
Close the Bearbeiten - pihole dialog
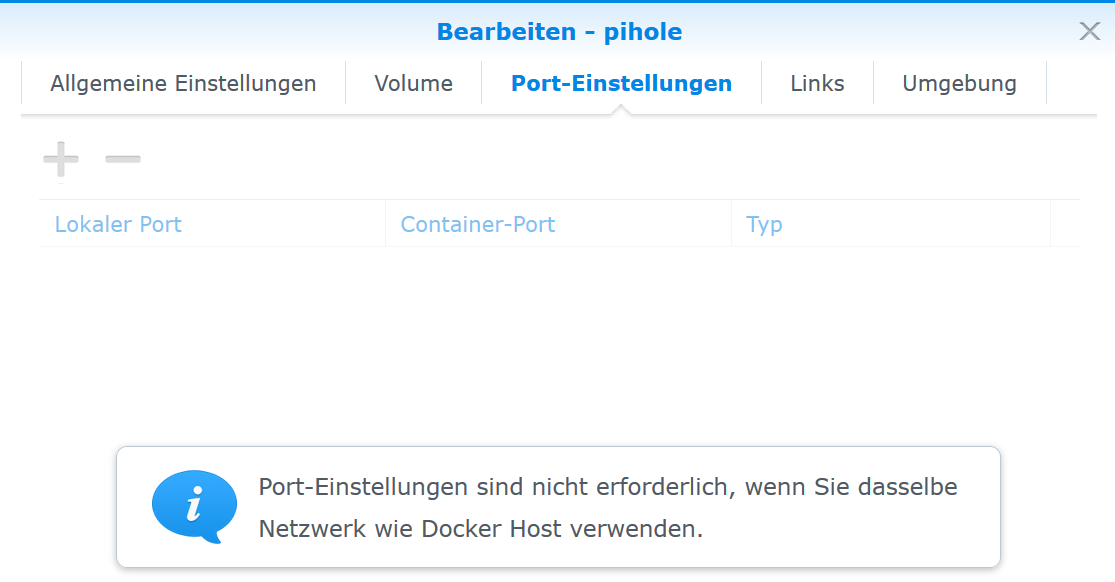(x=1089, y=31)
